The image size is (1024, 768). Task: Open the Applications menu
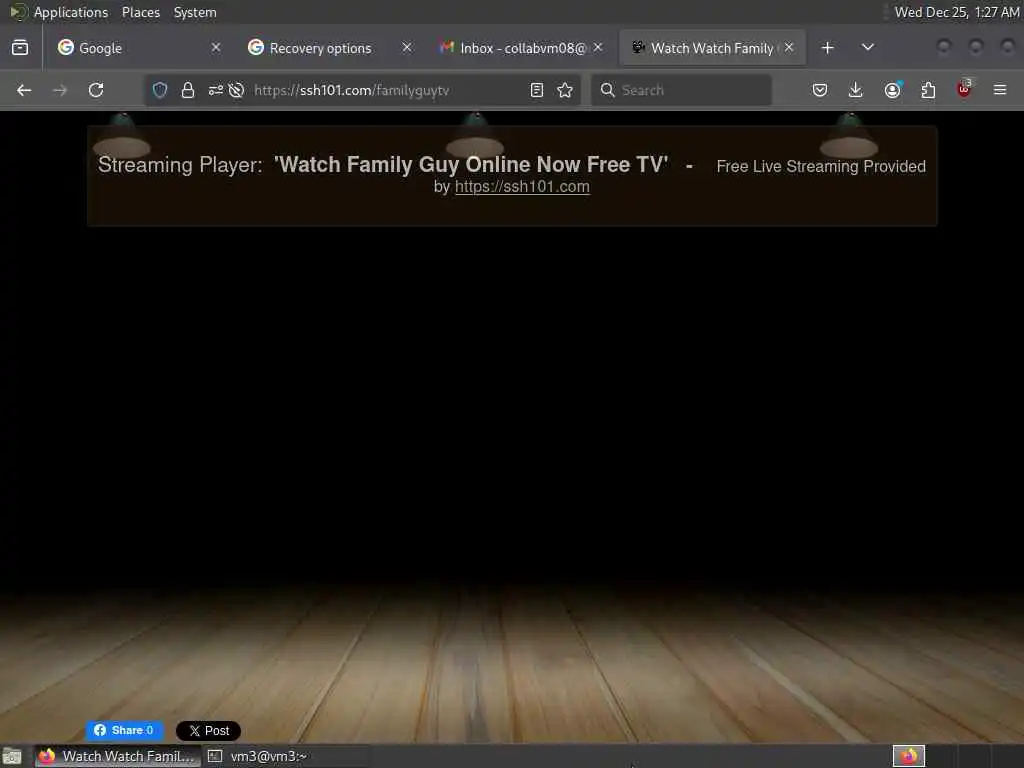click(x=71, y=12)
